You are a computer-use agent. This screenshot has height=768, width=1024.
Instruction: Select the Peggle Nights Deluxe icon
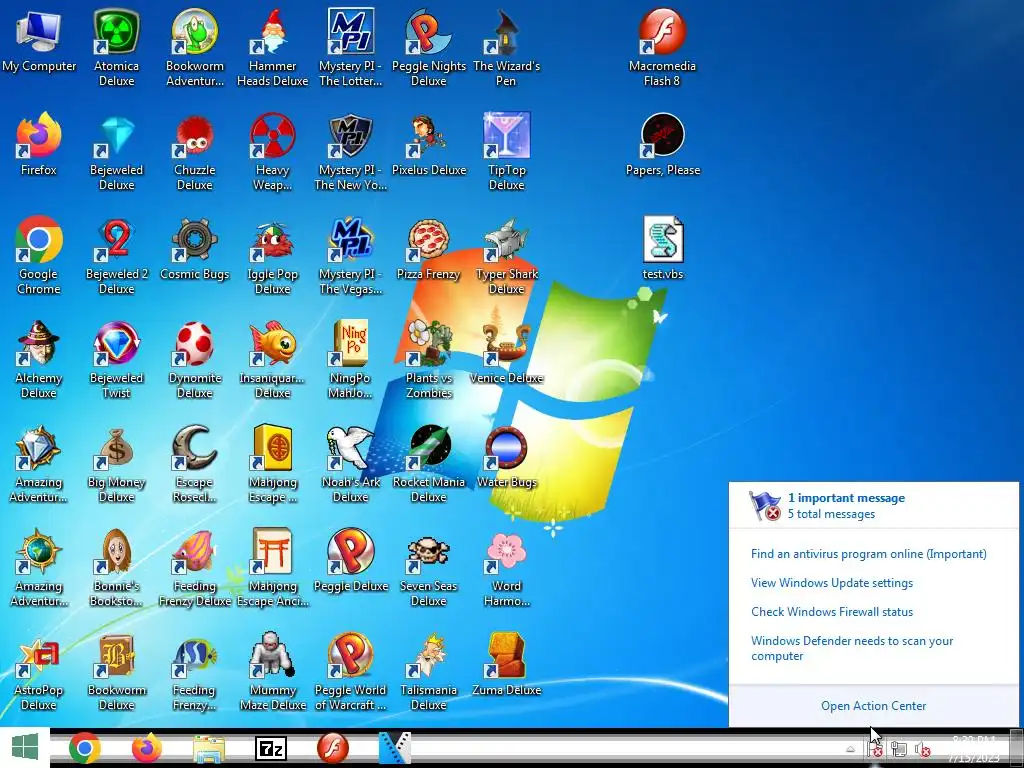tap(428, 31)
